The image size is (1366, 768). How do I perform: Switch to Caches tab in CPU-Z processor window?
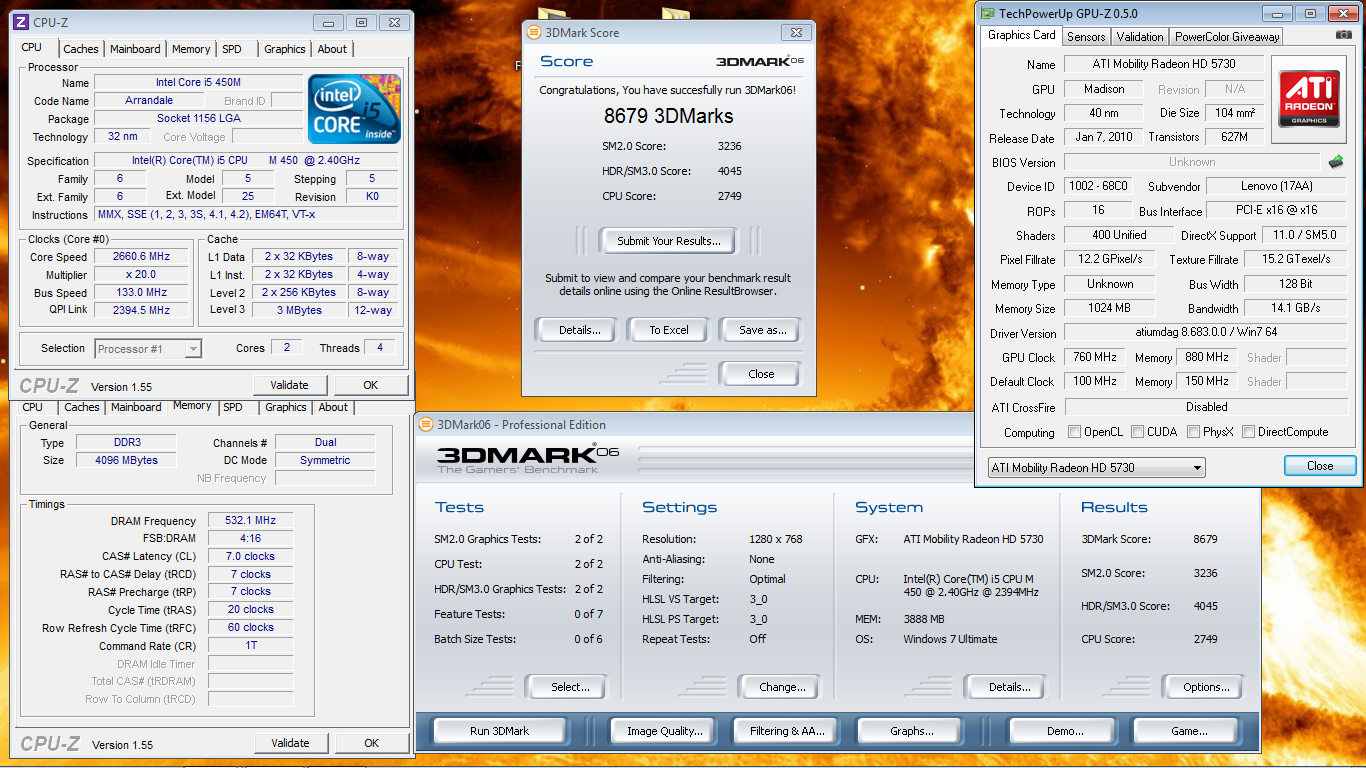click(81, 49)
